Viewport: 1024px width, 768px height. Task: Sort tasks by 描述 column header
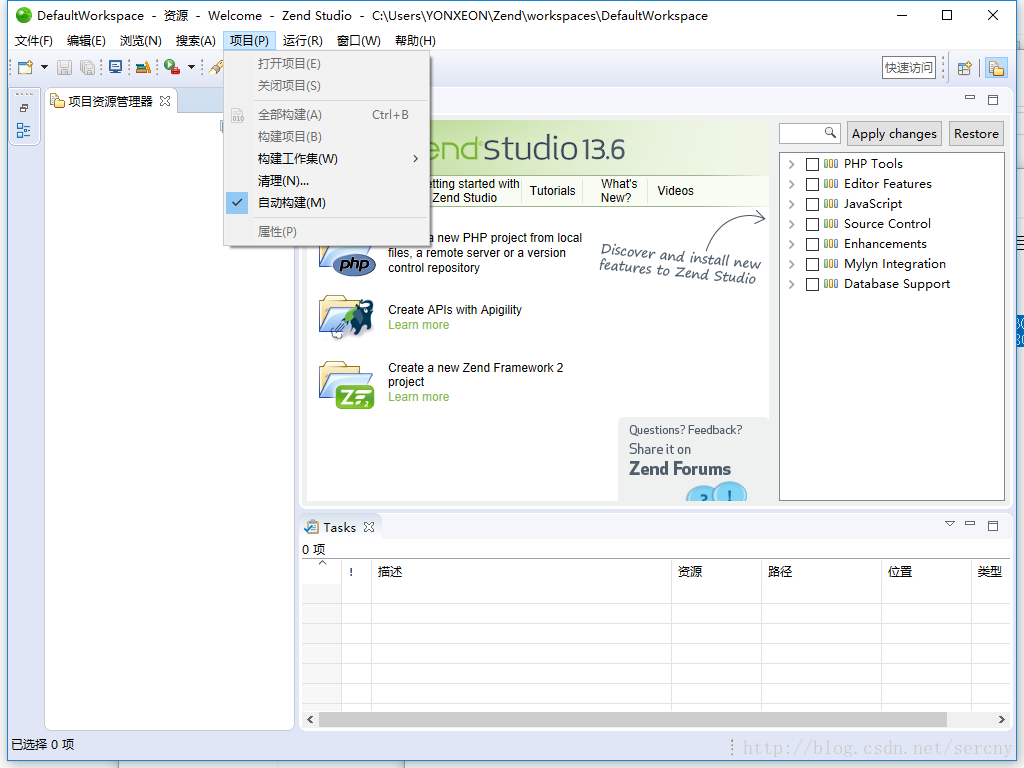click(x=521, y=571)
